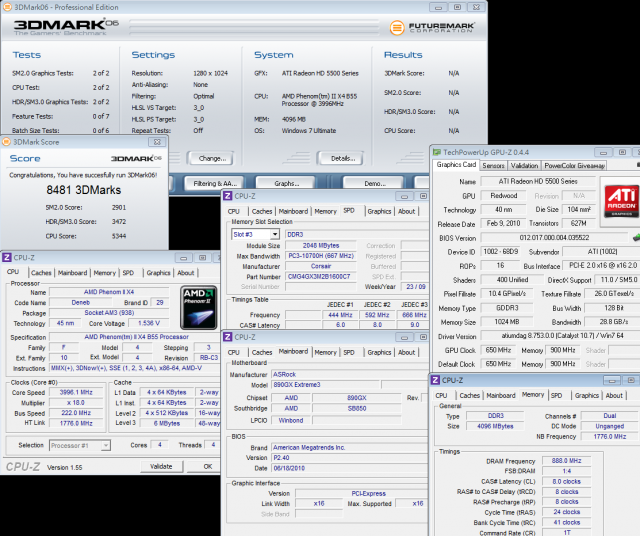
Task: Click the Code Name field 'Deneb'
Action: (x=80, y=302)
